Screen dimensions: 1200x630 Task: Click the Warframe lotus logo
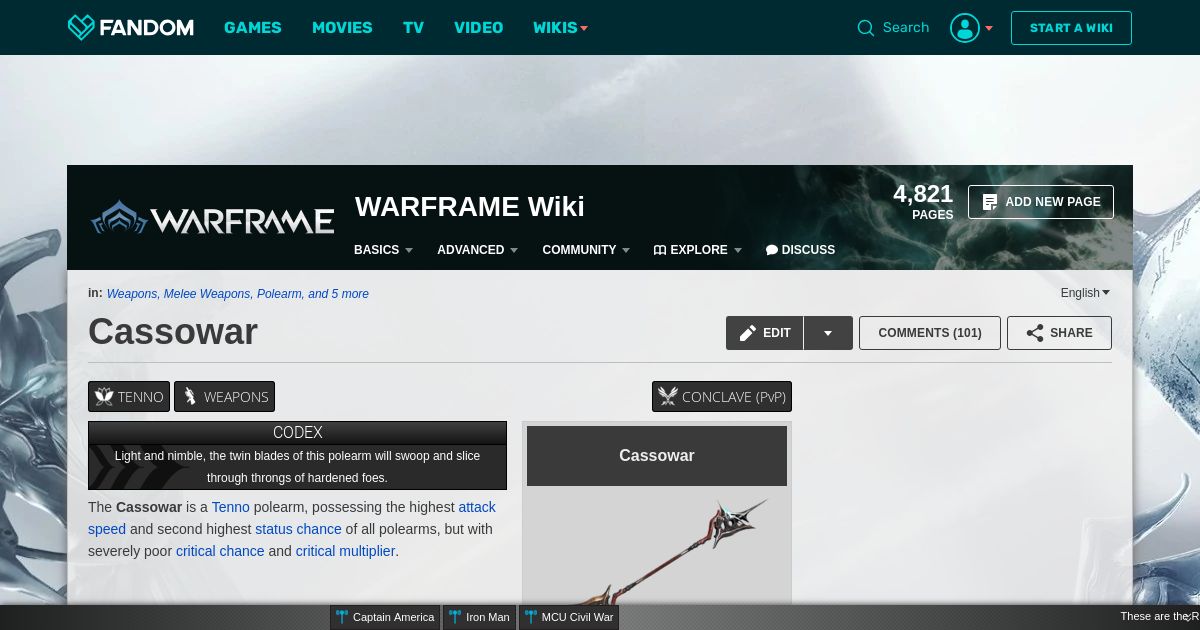point(120,218)
